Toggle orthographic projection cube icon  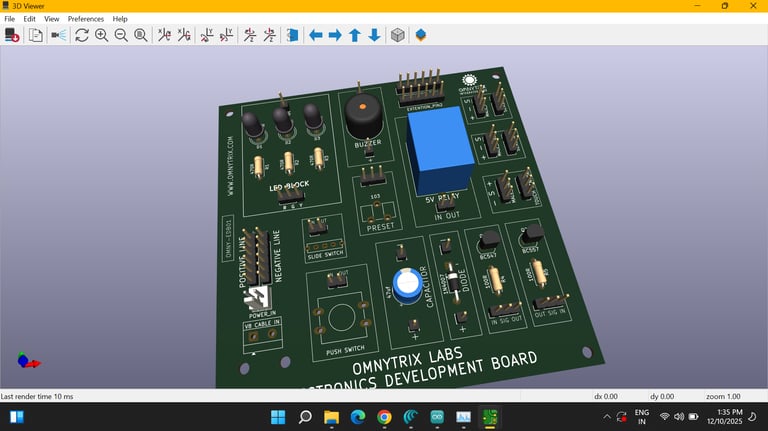click(x=398, y=35)
